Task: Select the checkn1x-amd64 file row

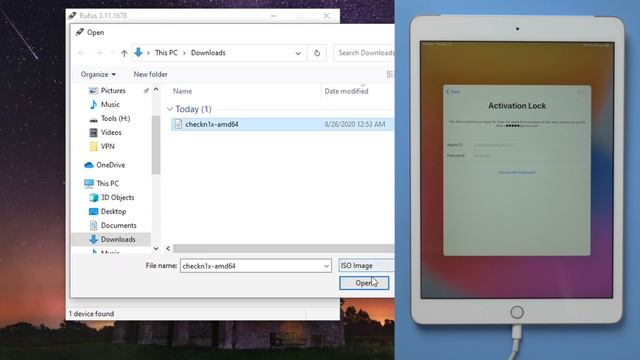Action: (x=282, y=124)
